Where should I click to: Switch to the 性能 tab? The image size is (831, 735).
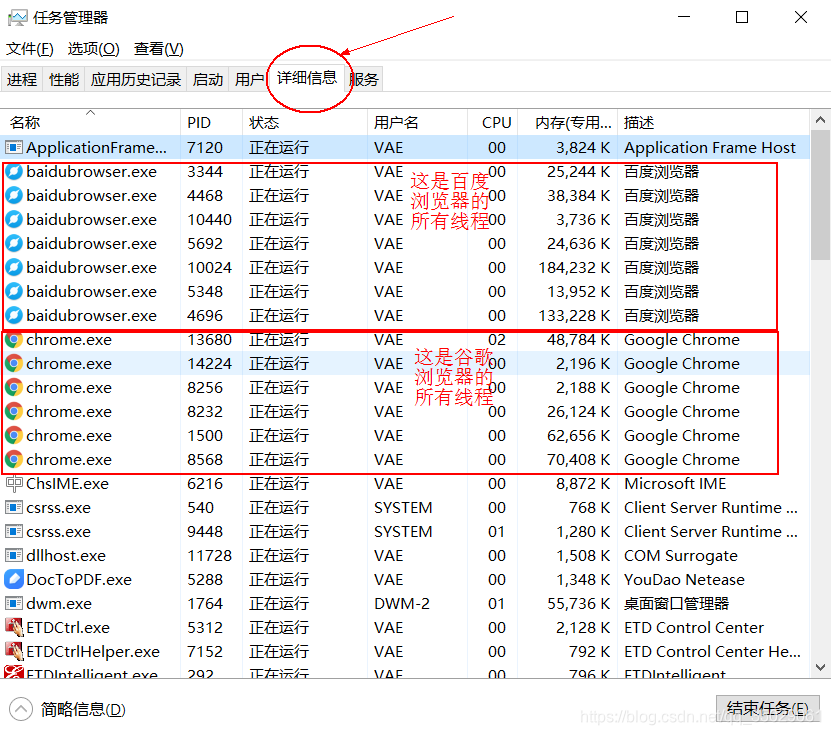pyautogui.click(x=64, y=79)
